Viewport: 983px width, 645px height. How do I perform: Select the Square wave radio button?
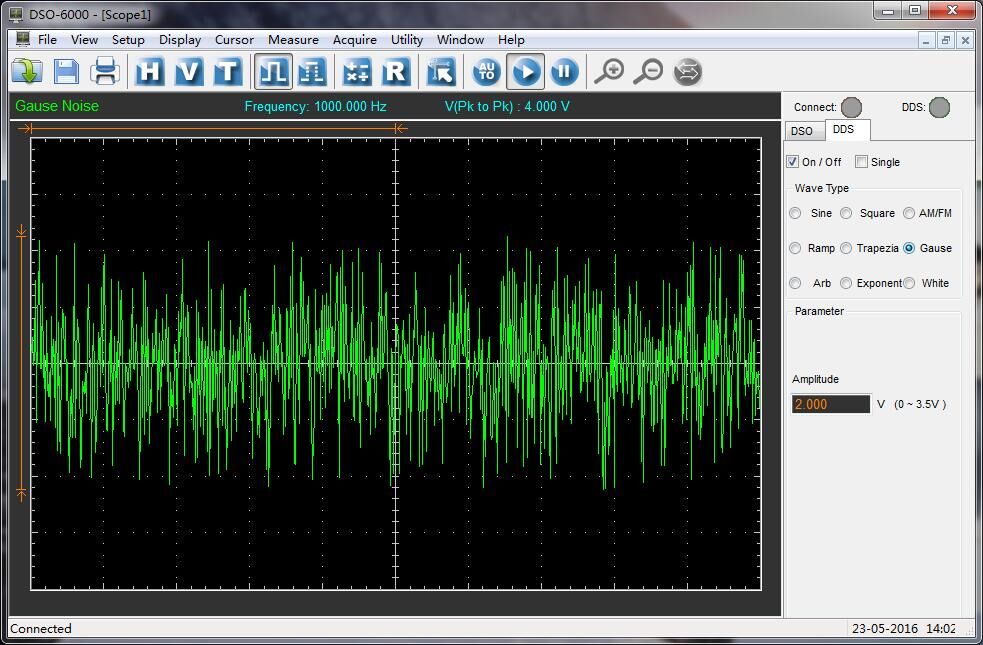(x=847, y=213)
